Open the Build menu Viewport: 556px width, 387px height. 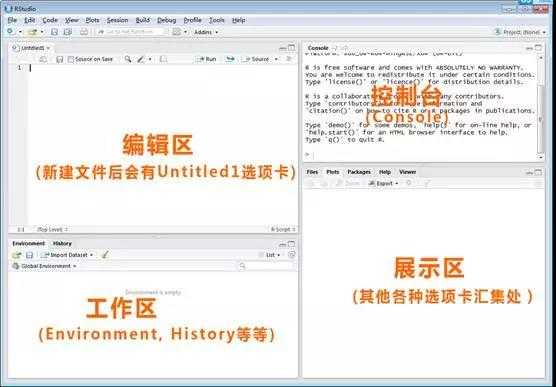[x=143, y=20]
